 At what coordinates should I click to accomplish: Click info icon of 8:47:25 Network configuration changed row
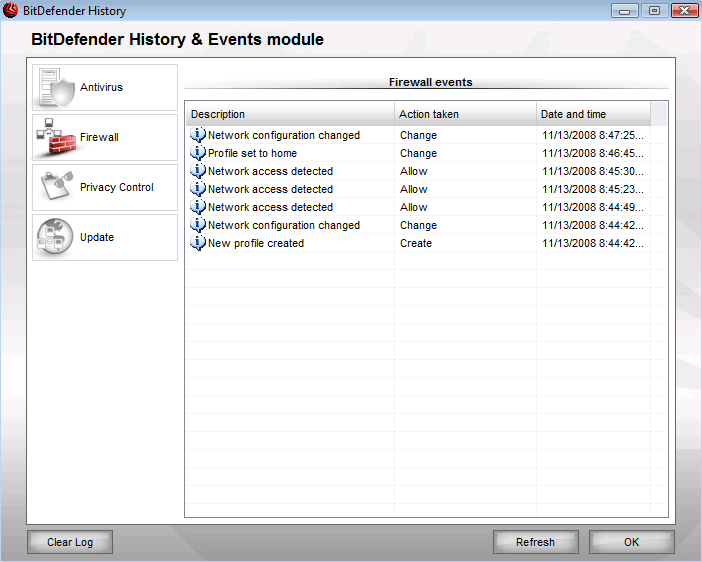click(x=198, y=135)
